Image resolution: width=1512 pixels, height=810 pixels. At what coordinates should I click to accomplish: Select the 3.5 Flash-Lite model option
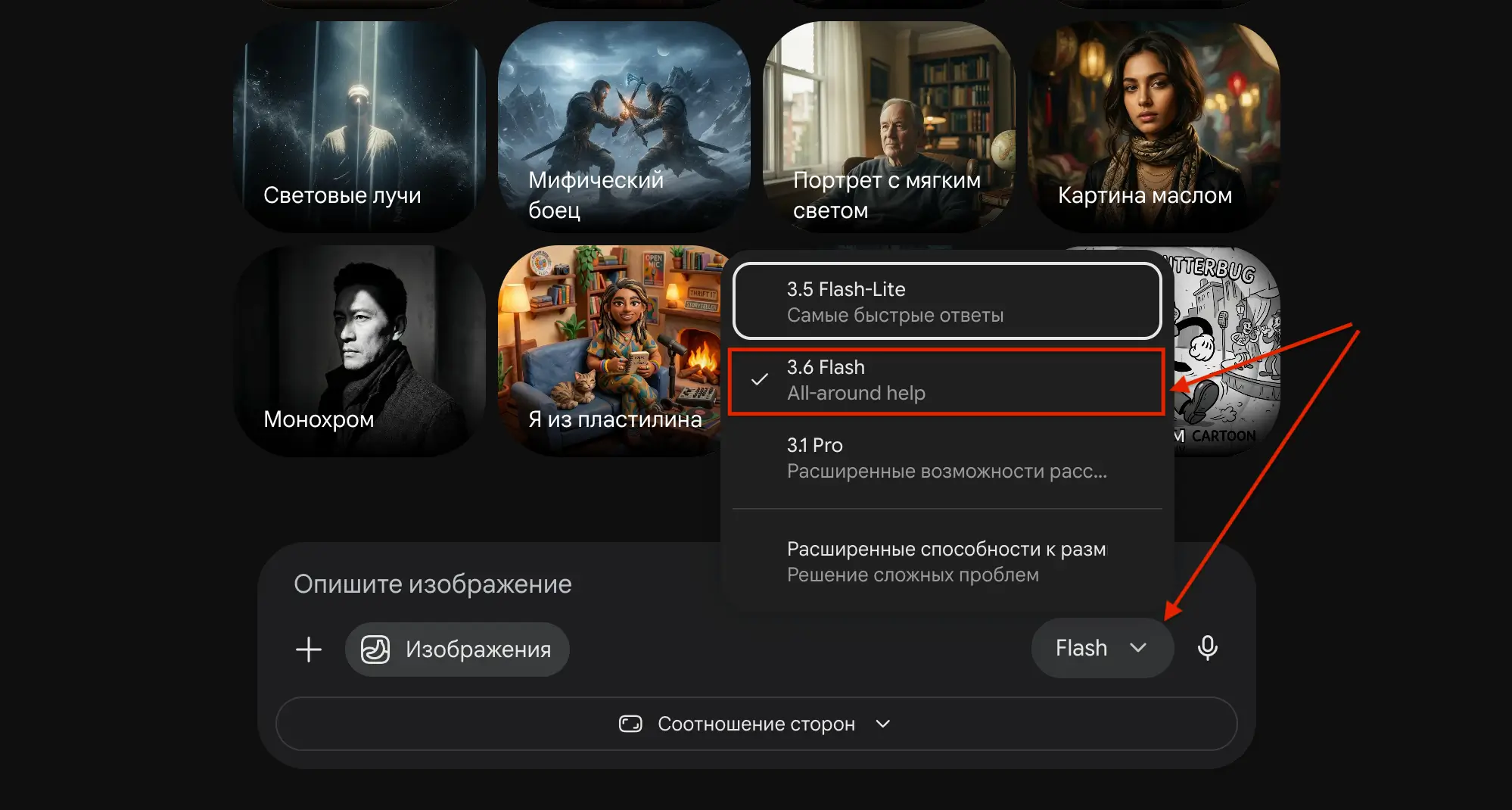(947, 301)
